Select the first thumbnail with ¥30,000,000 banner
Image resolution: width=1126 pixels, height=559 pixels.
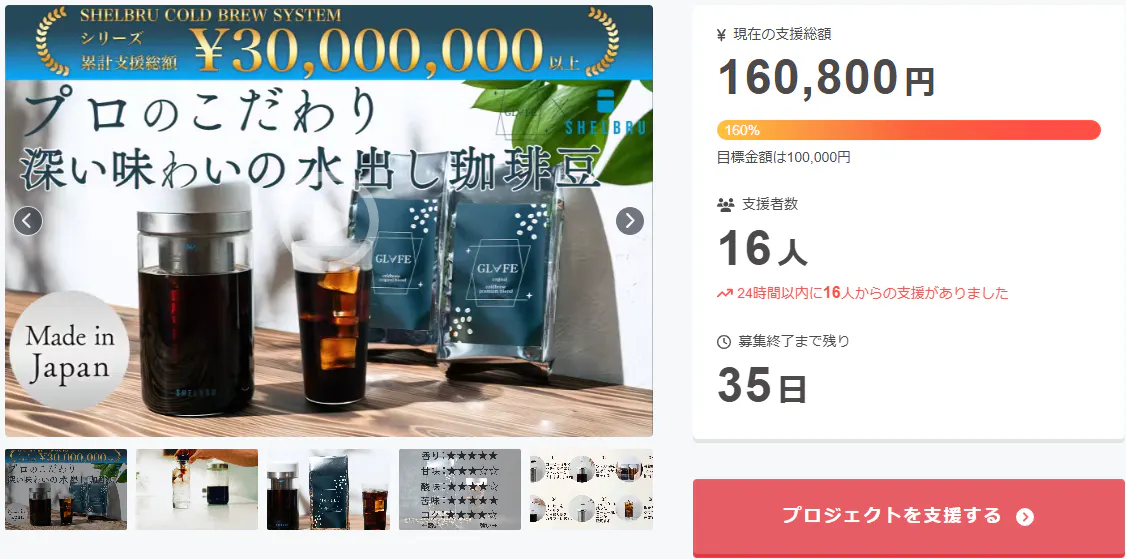(x=66, y=489)
